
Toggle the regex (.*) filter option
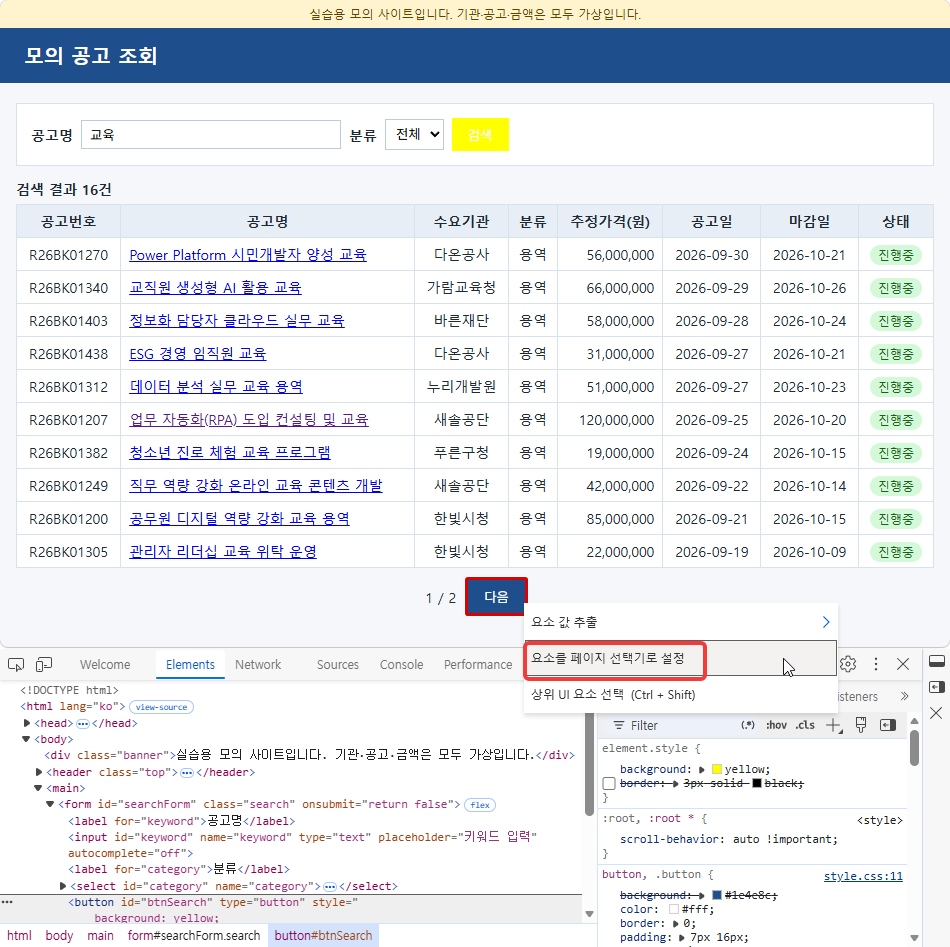point(748,725)
